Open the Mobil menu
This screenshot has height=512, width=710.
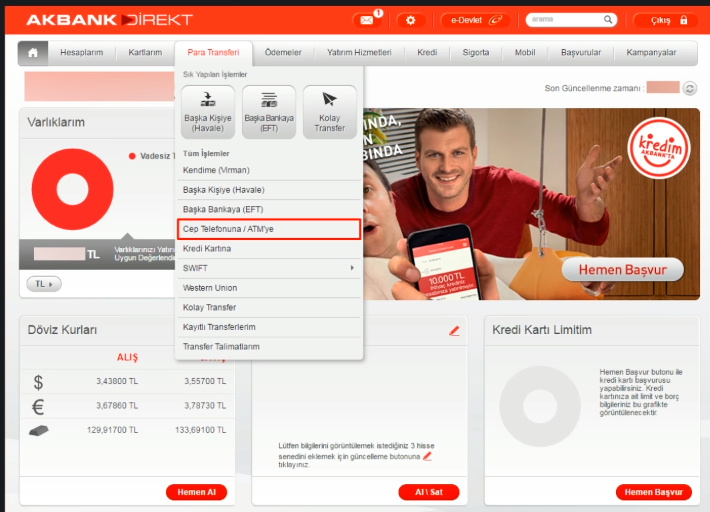(525, 53)
